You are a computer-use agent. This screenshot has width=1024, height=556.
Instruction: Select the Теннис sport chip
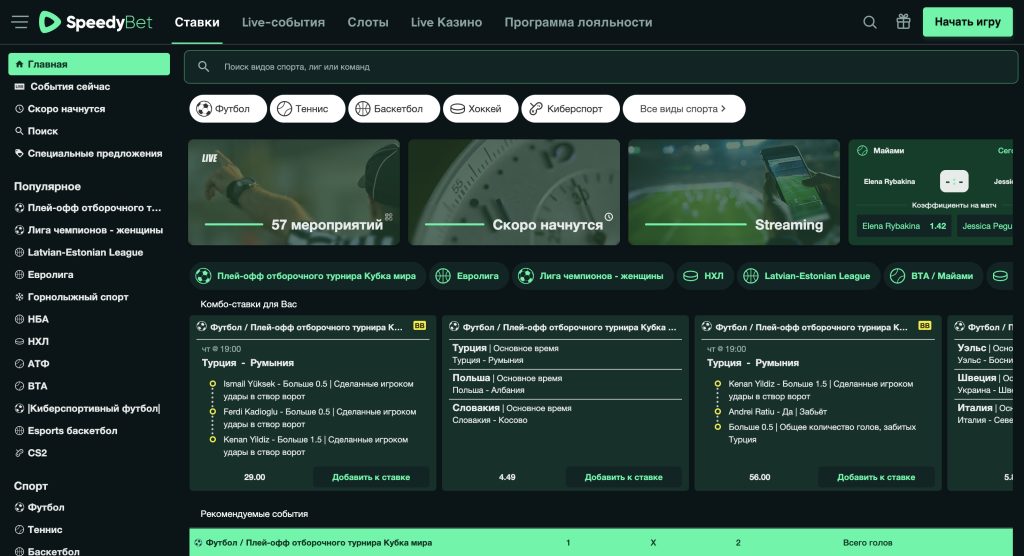307,108
